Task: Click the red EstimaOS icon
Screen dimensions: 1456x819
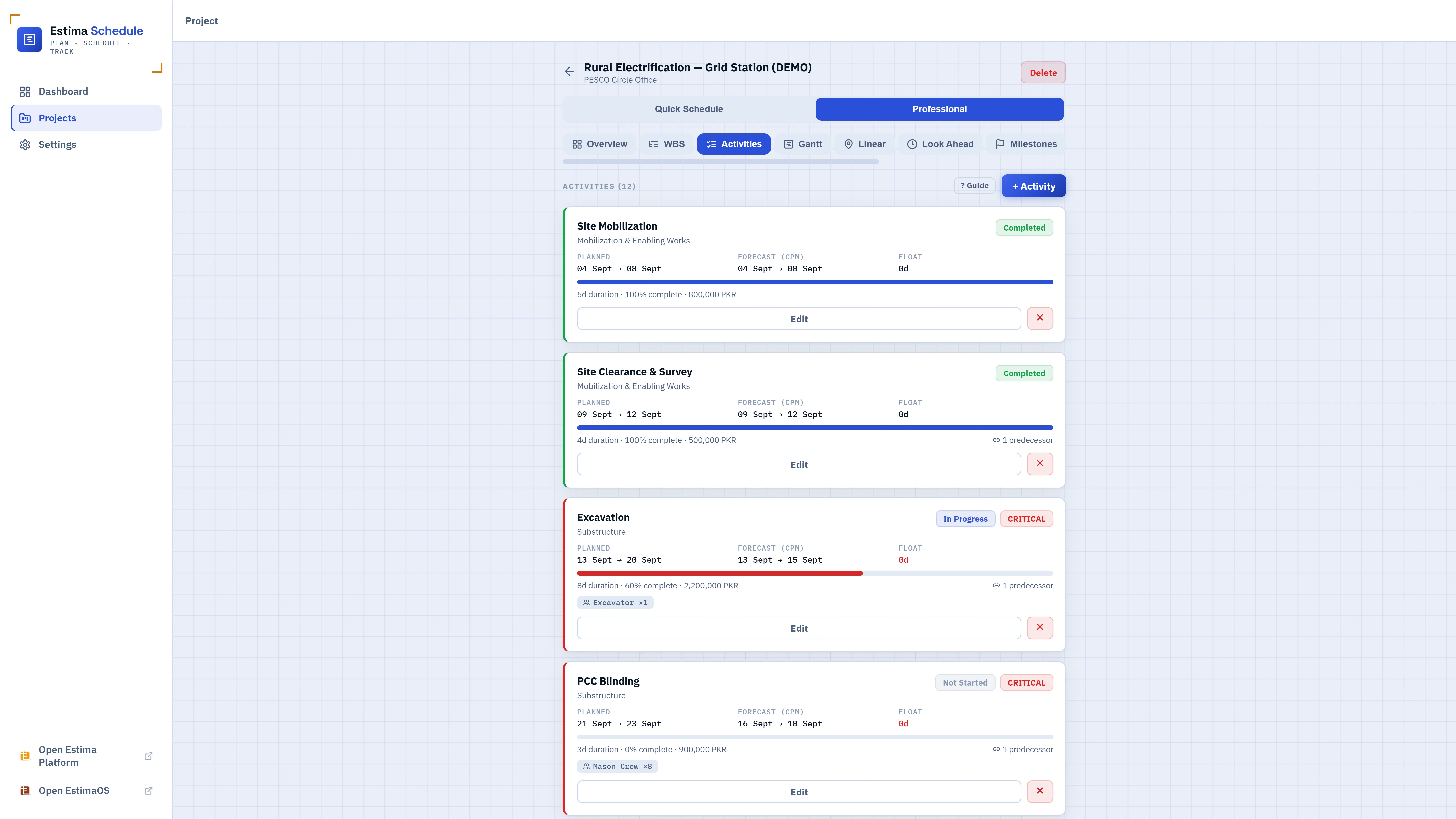Action: (25, 791)
